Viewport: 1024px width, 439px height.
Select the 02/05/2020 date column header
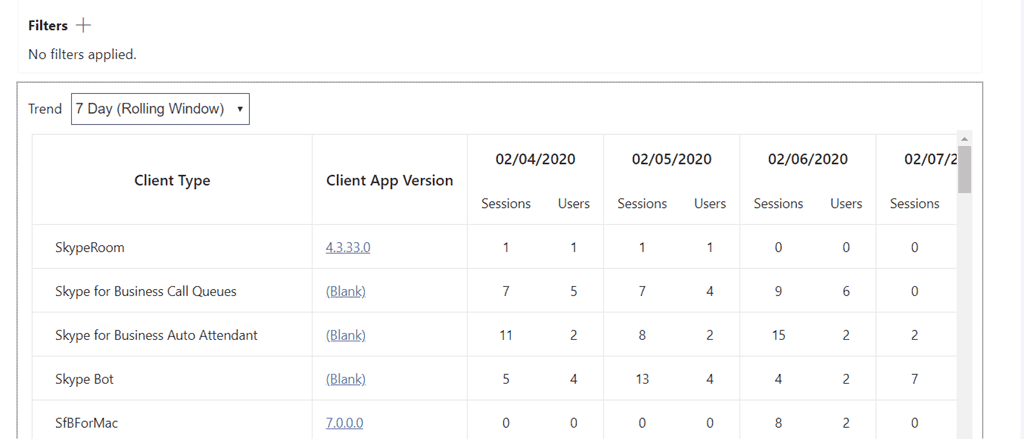[671, 159]
